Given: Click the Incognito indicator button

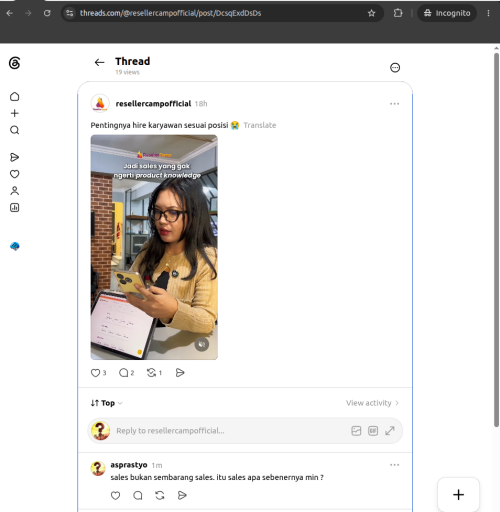Looking at the screenshot, I should [x=447, y=13].
